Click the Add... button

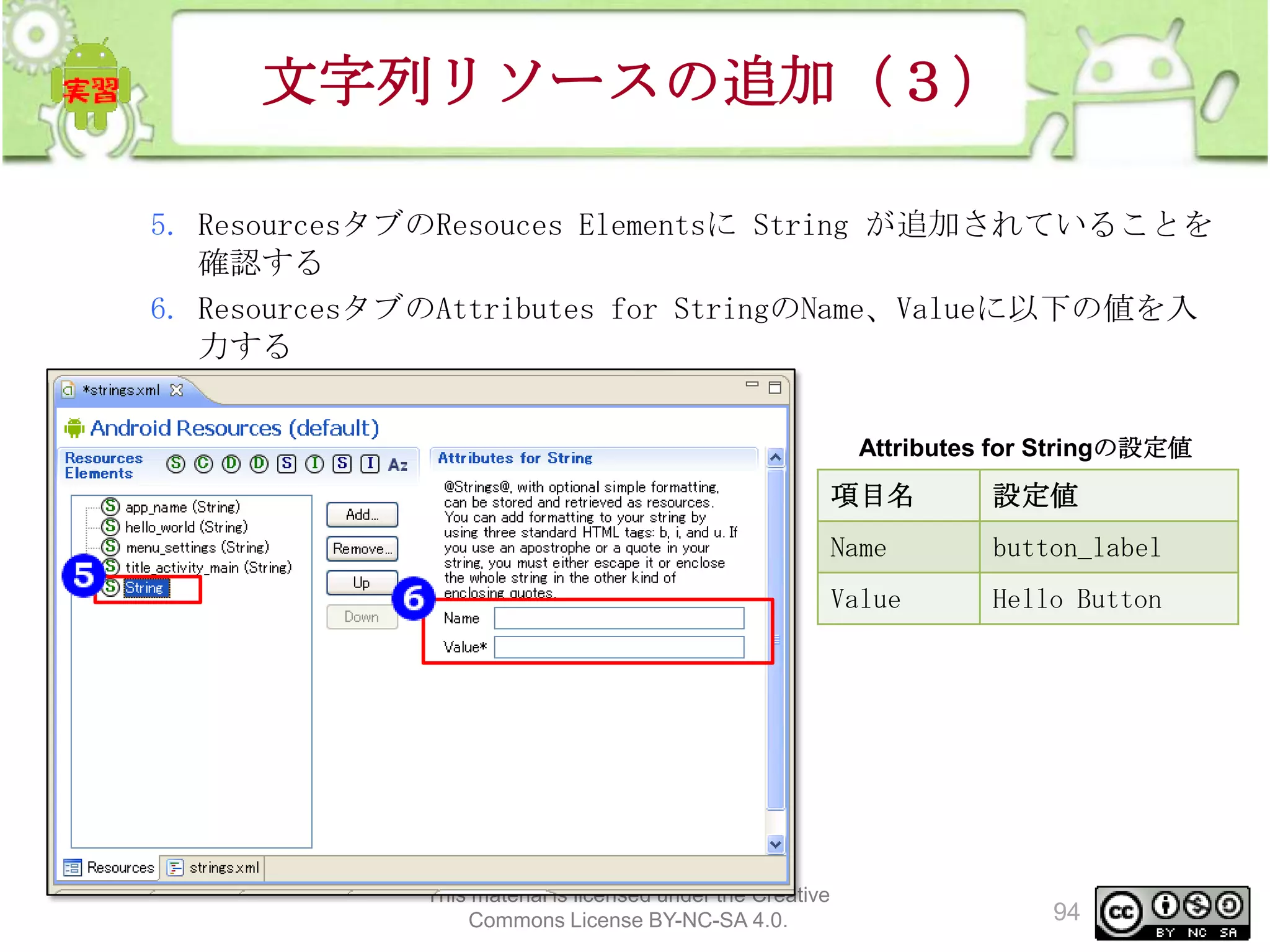[x=362, y=514]
